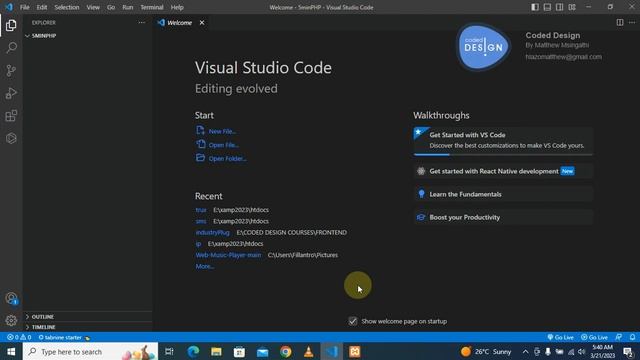Open Get Started with VS Code walkthrough
This screenshot has height=360, width=640.
tap(503, 140)
